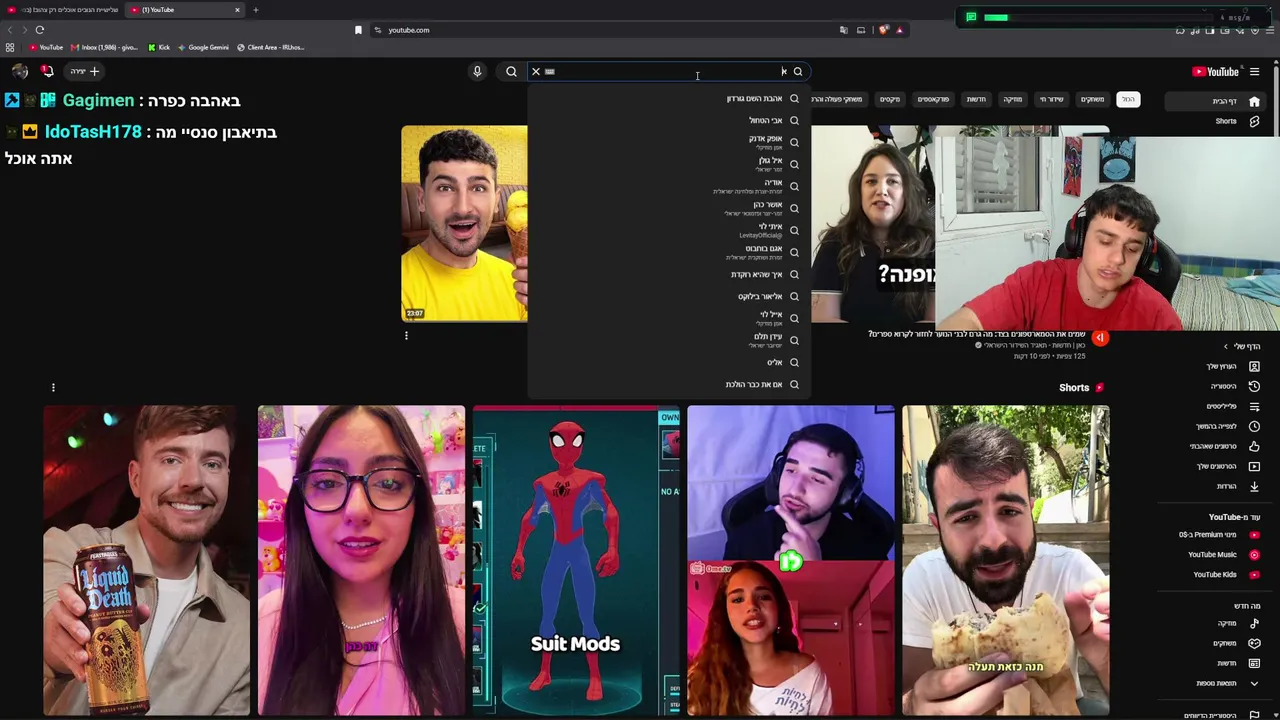
Task: Open the Short with the girl in glasses
Action: pos(361,561)
